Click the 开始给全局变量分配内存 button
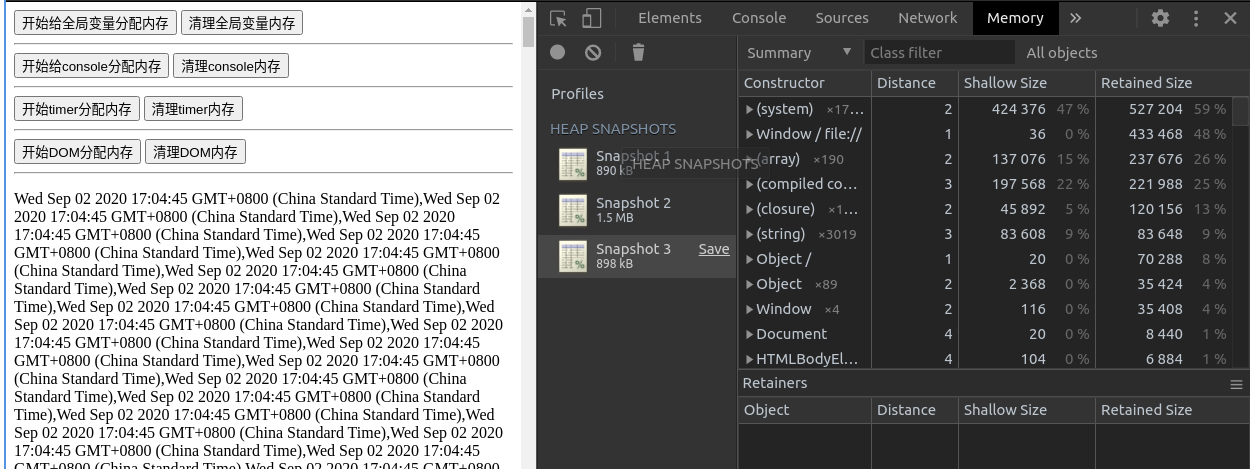This screenshot has height=469, width=1250. pos(96,23)
